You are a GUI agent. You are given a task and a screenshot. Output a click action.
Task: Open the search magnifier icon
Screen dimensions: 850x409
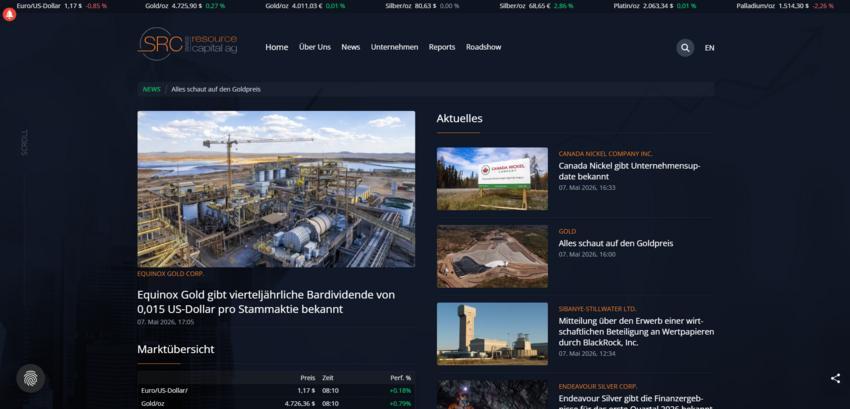coord(685,48)
